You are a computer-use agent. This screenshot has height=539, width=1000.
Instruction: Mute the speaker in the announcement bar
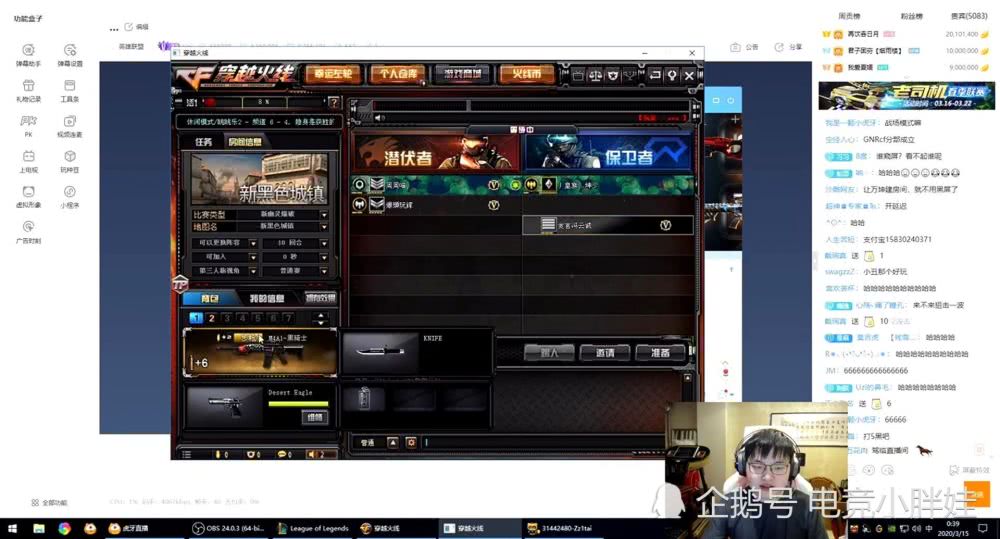379,117
